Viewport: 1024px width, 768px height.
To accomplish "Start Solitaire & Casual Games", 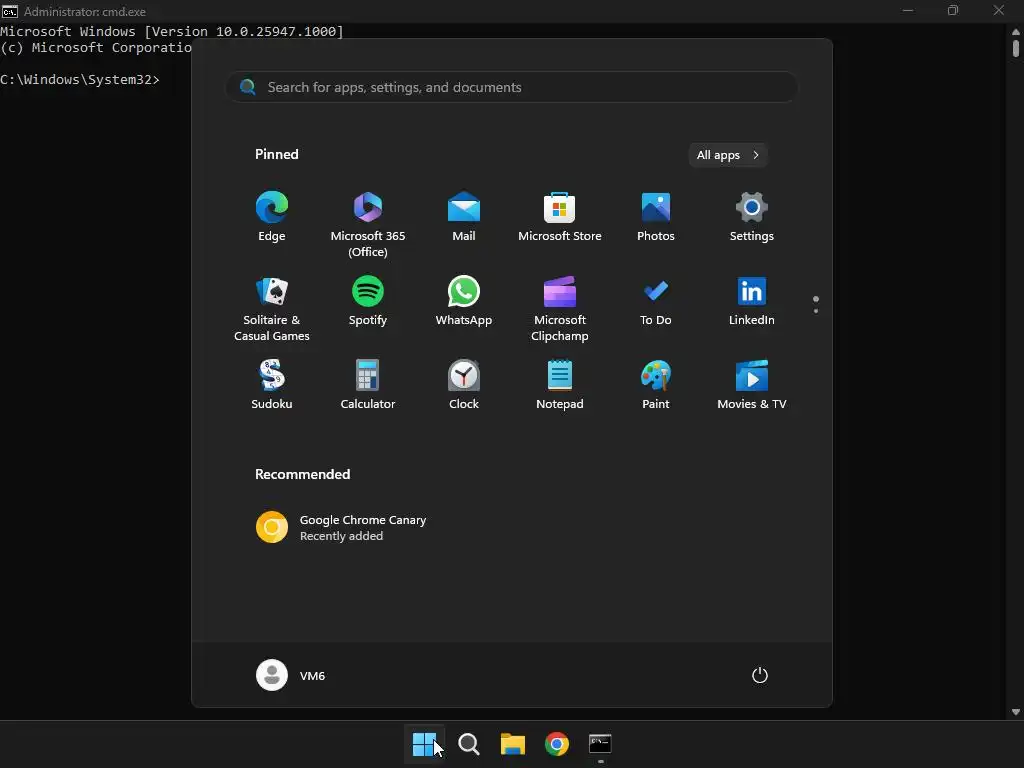I will point(272,309).
